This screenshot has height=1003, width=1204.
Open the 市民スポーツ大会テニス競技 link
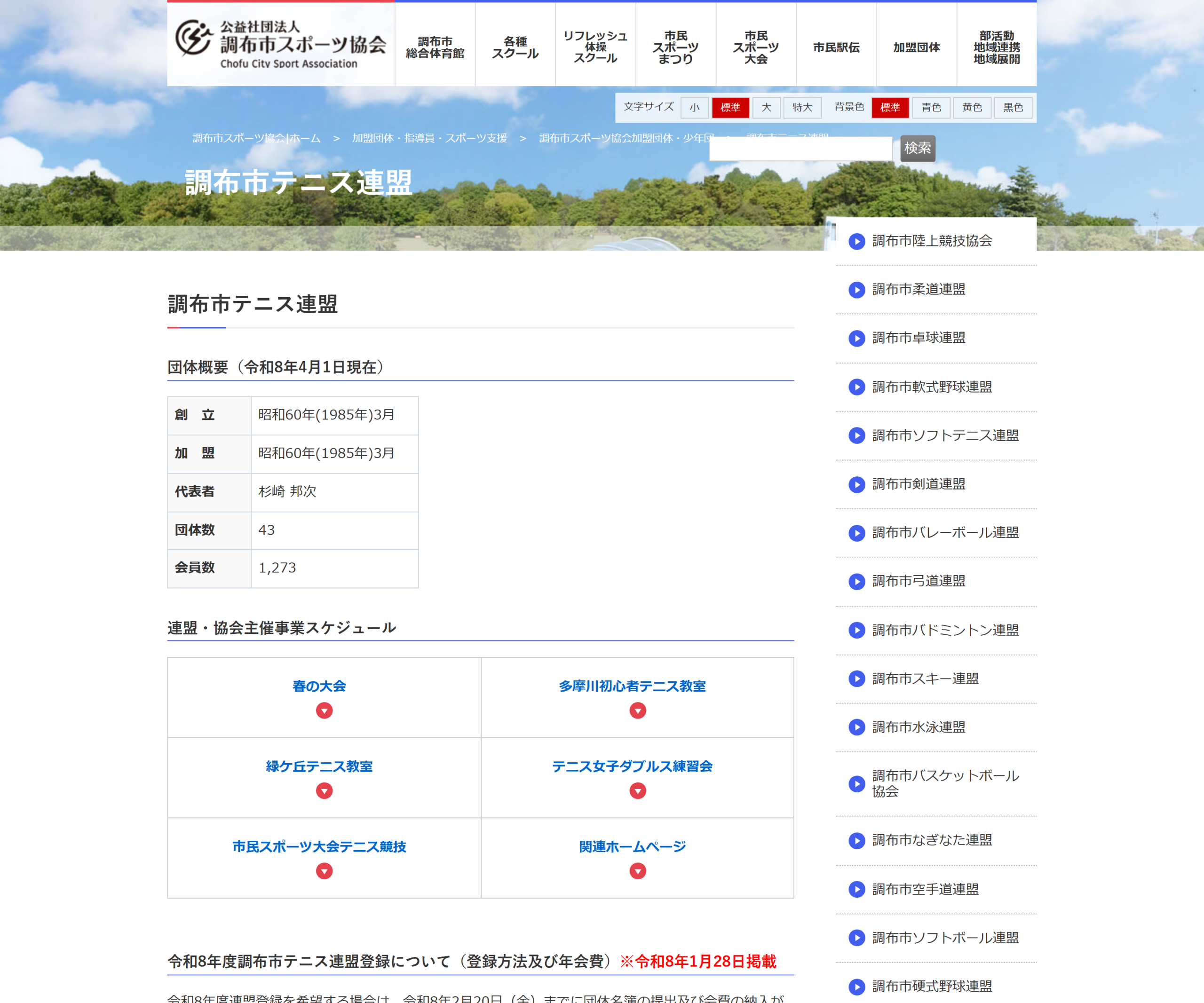(319, 847)
